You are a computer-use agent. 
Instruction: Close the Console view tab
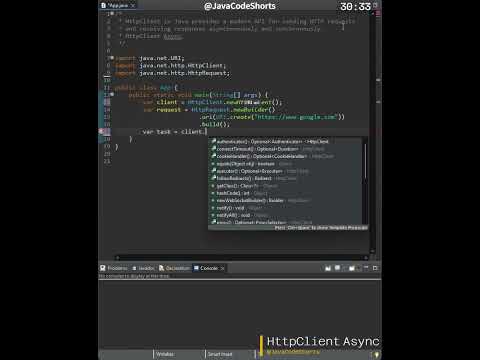(222, 268)
